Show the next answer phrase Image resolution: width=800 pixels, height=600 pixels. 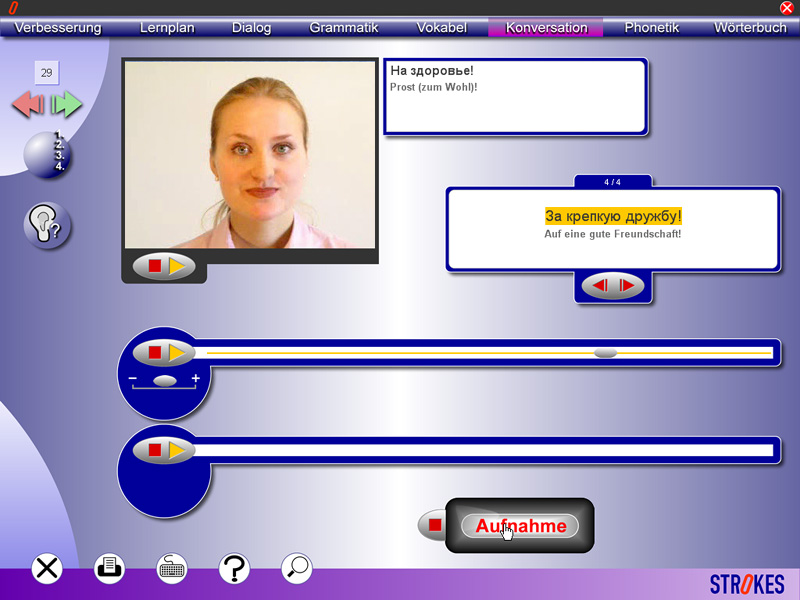pyautogui.click(x=627, y=285)
